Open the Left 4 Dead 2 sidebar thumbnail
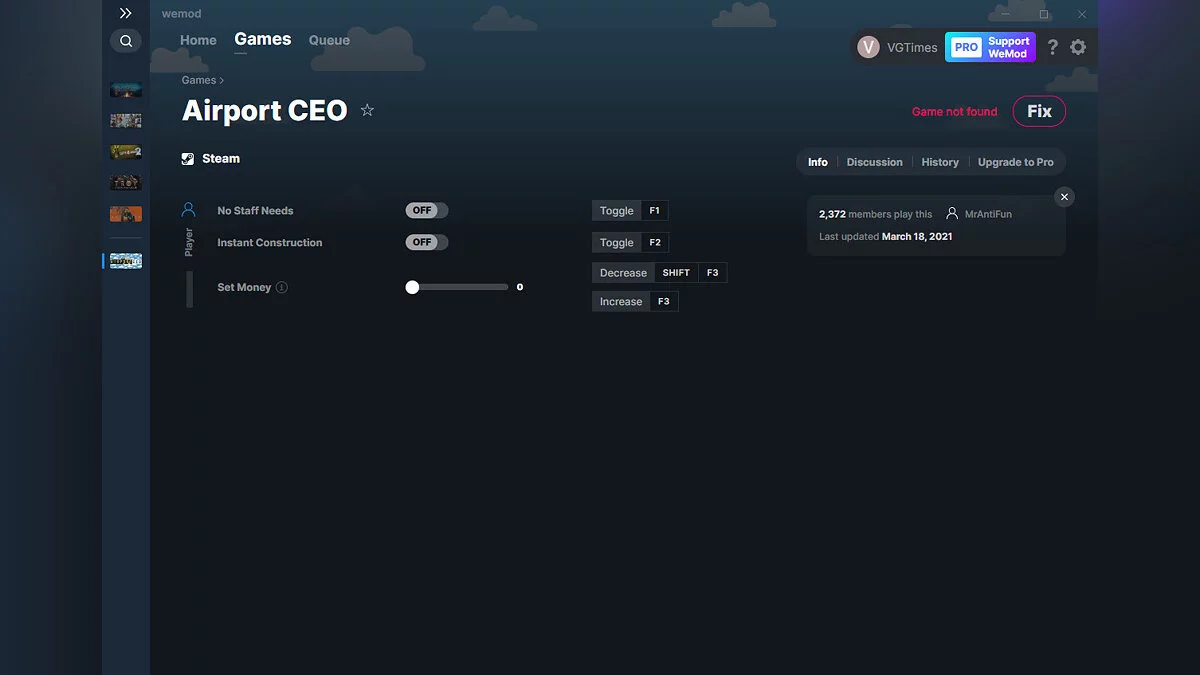 (126, 152)
